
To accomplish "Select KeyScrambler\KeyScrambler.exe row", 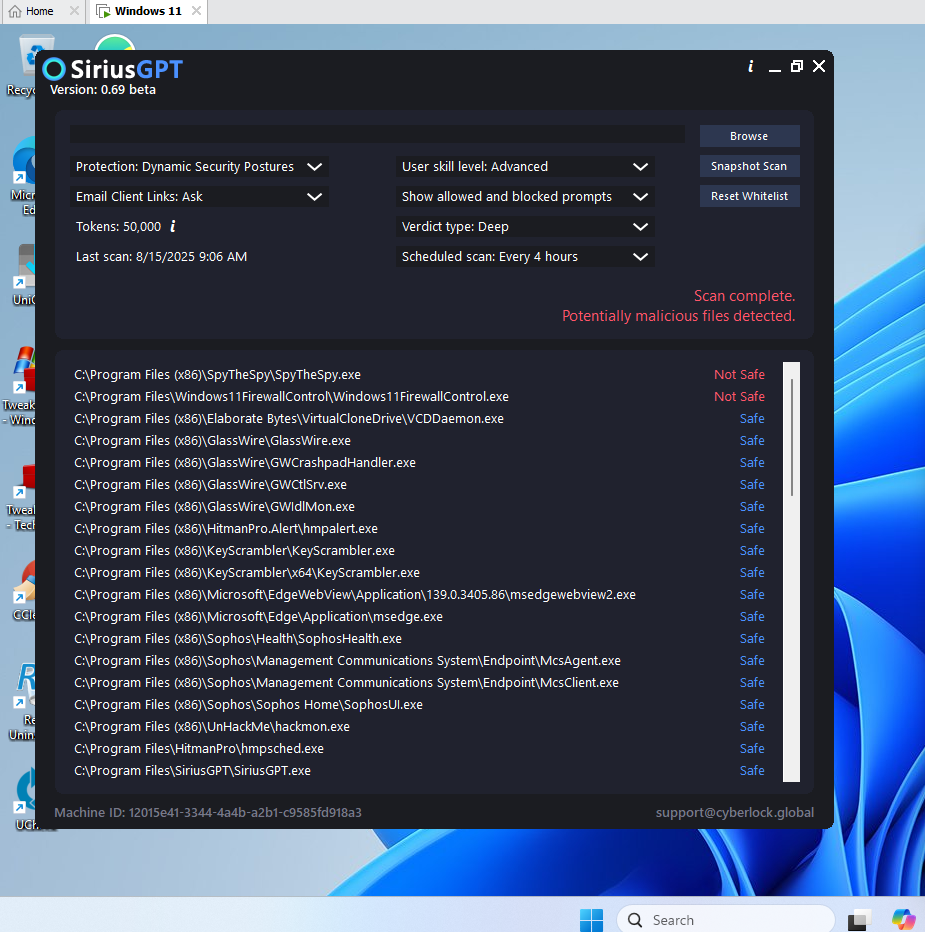I will click(x=419, y=550).
